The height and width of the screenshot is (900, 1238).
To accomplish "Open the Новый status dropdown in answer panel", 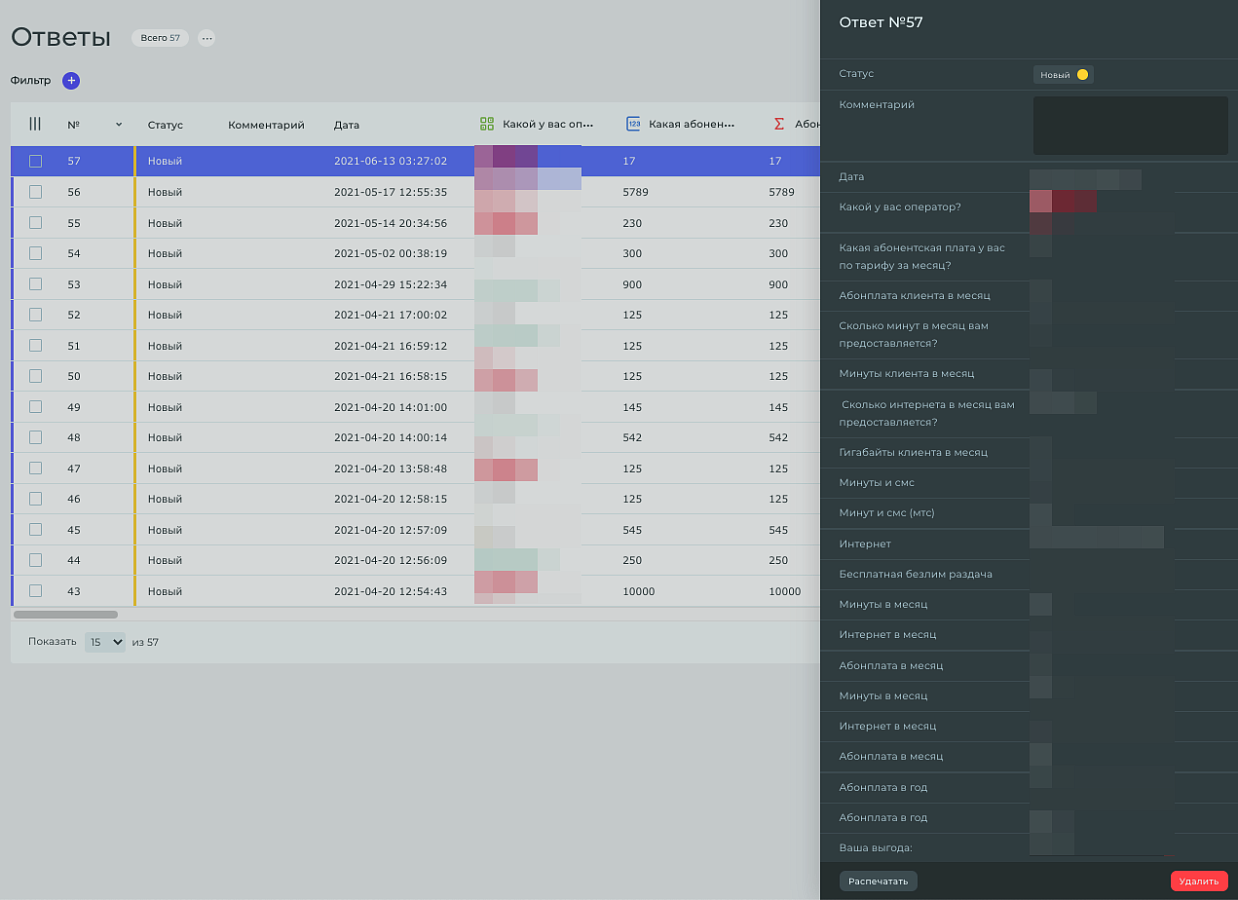I will pyautogui.click(x=1063, y=74).
